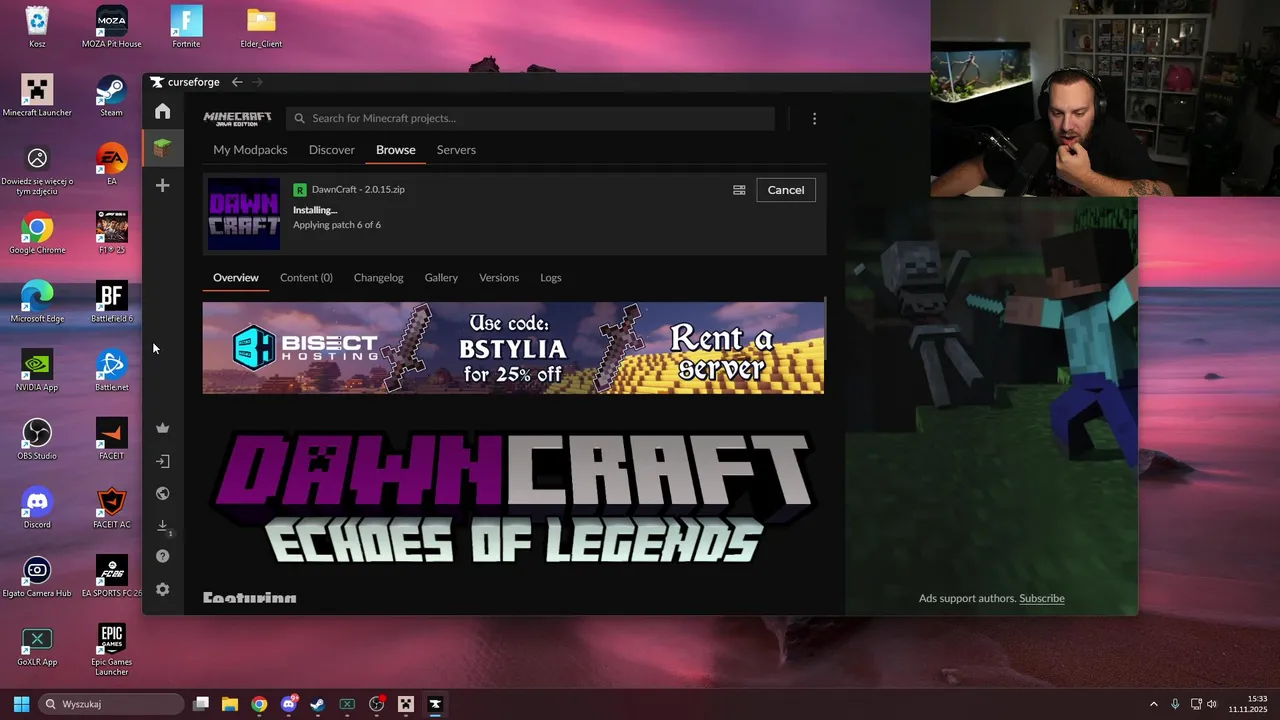Open the CurseForge Home sidebar icon
This screenshot has width=1280, height=720.
162,111
